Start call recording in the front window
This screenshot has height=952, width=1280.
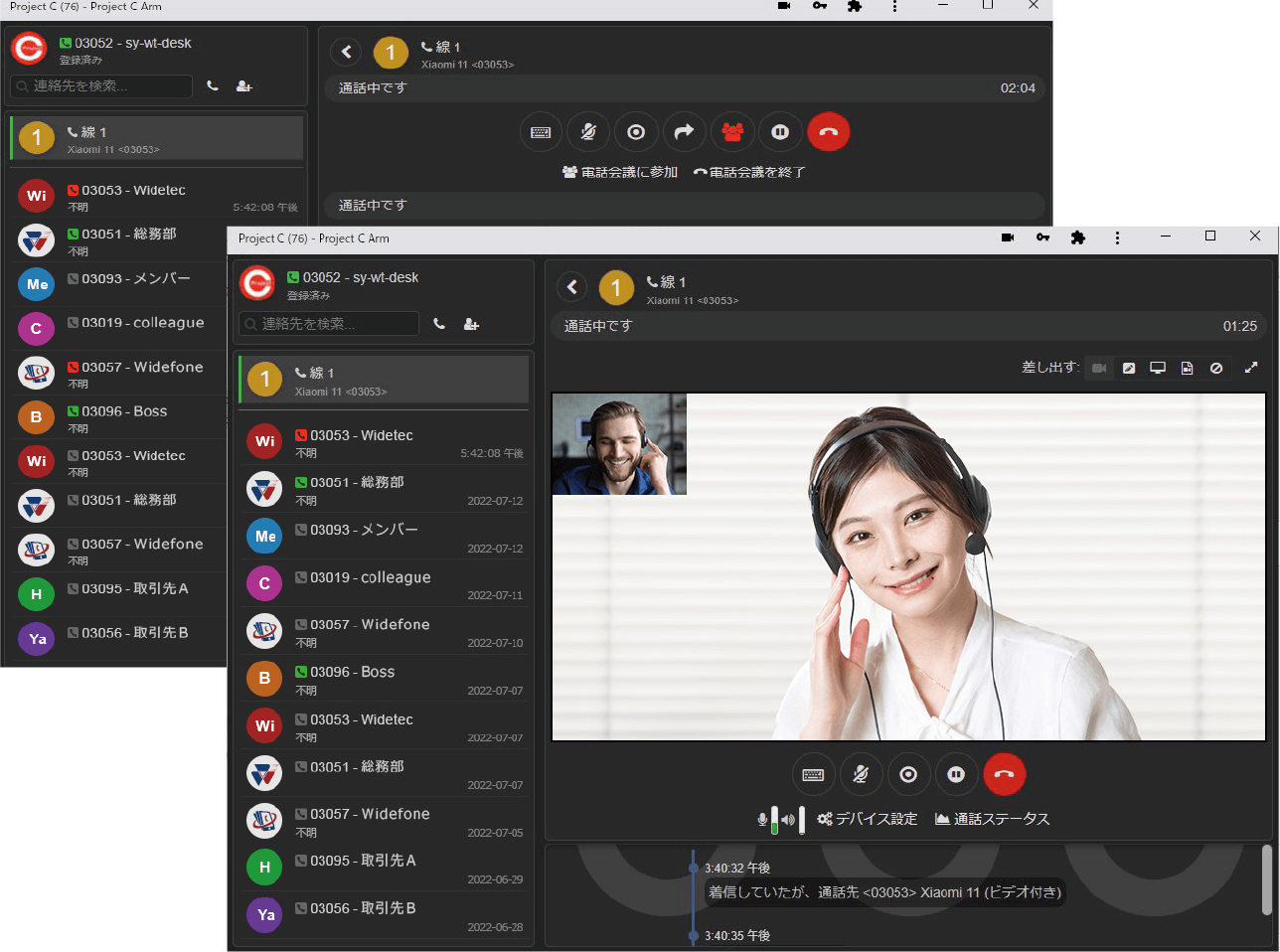(908, 774)
